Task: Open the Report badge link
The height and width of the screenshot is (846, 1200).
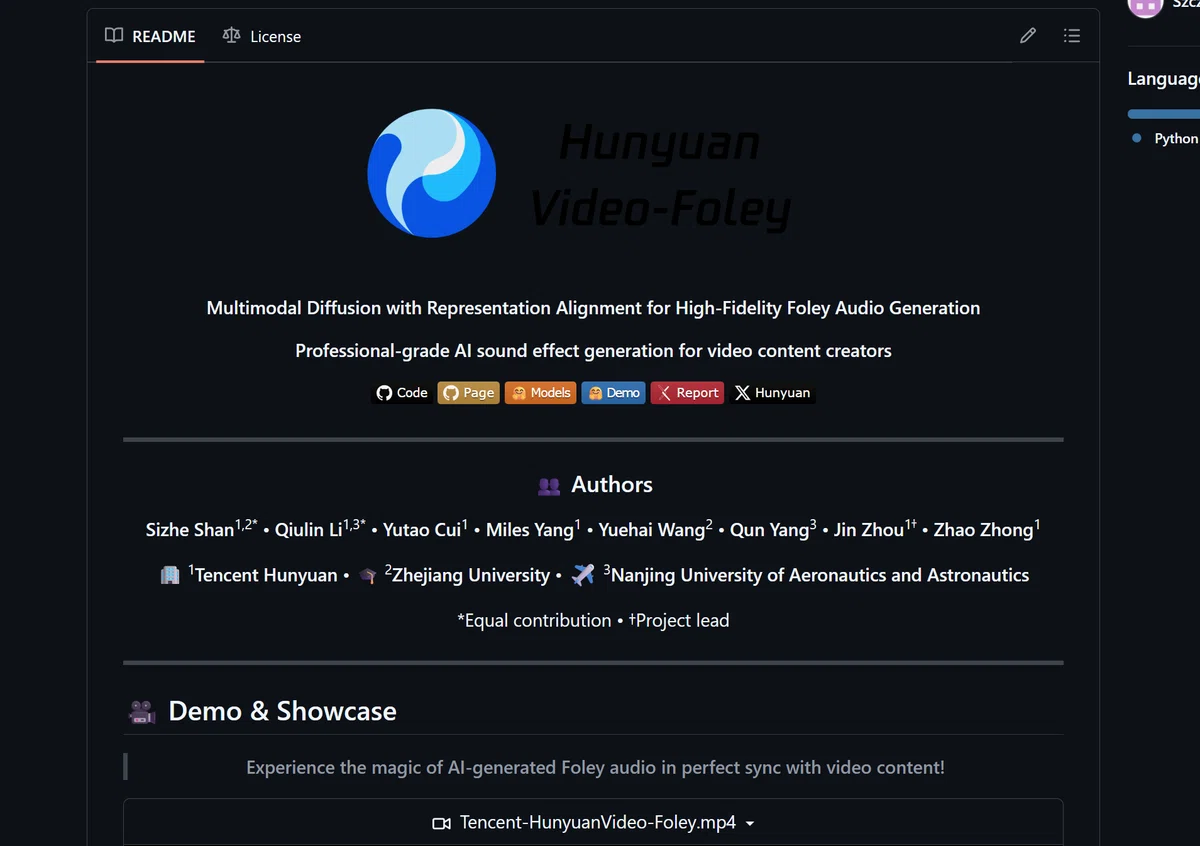Action: click(x=687, y=393)
